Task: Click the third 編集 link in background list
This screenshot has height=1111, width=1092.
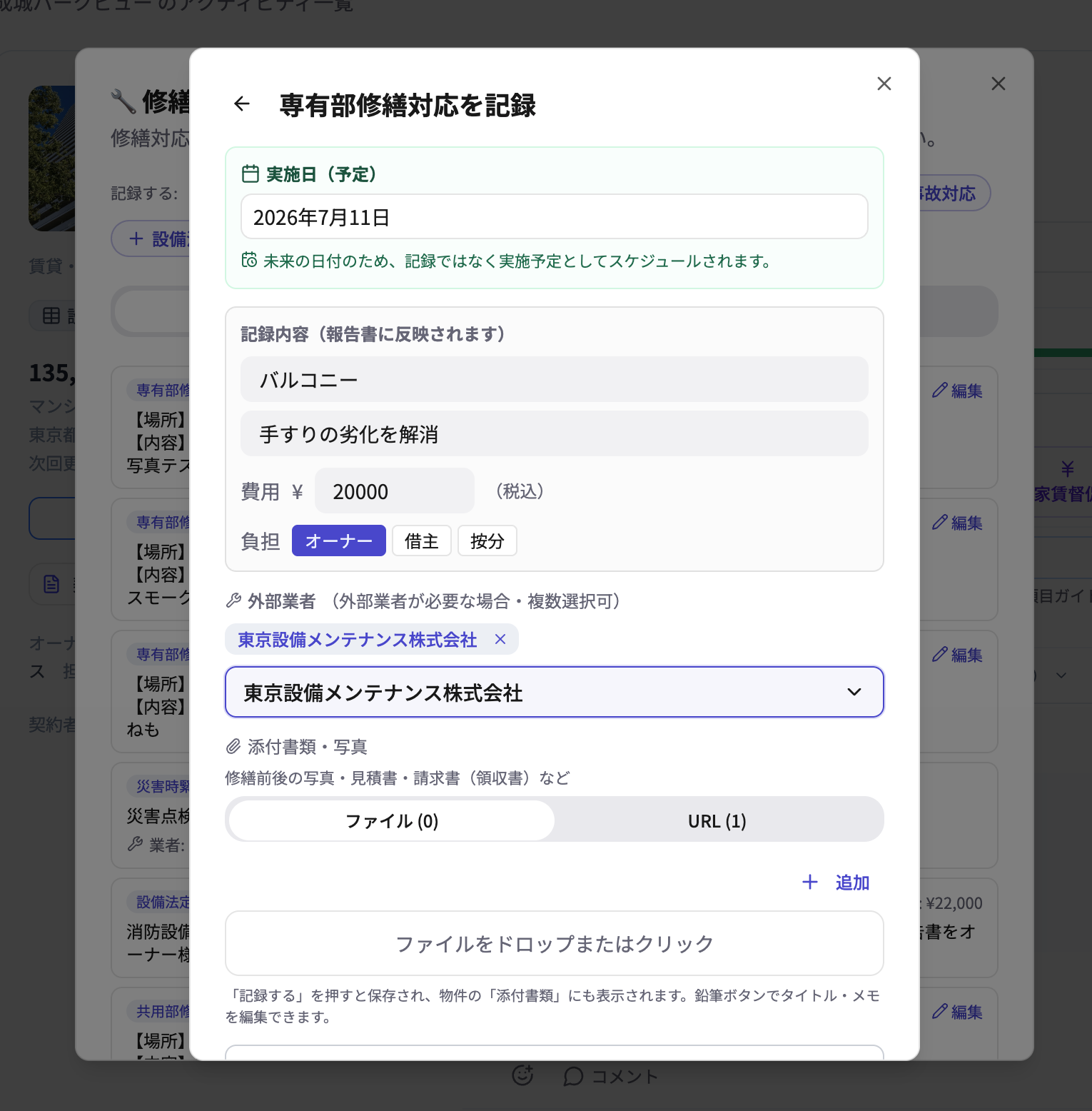Action: (957, 655)
